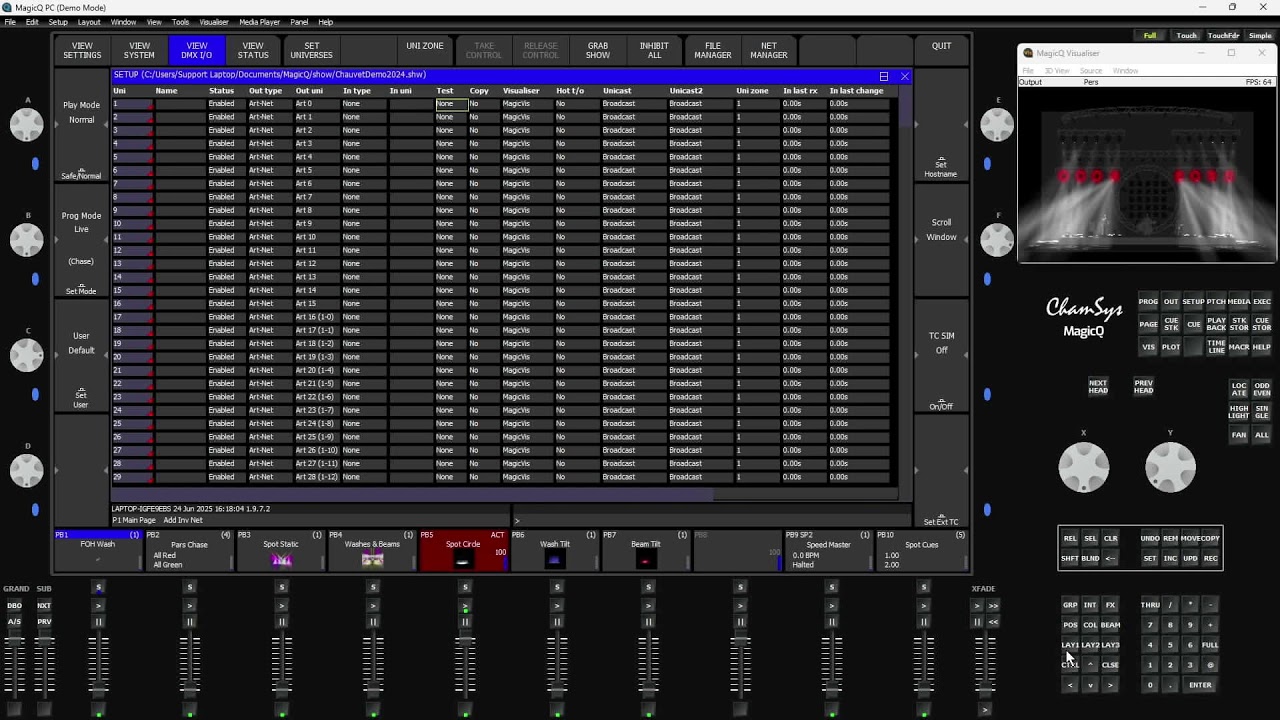Viewport: 1280px width, 720px height.
Task: Click the X encoder wheel
Action: pyautogui.click(x=1084, y=467)
